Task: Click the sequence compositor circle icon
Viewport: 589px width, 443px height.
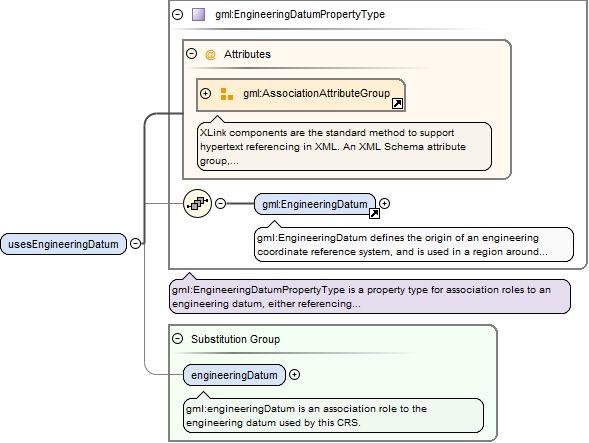Action: (198, 204)
